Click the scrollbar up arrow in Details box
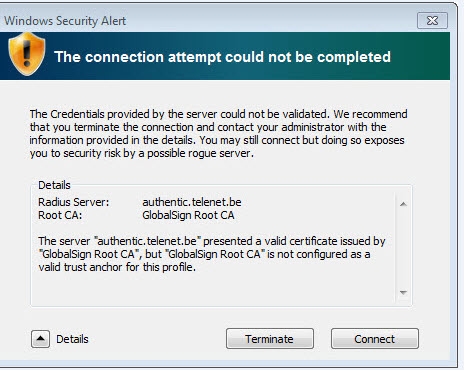 point(403,204)
